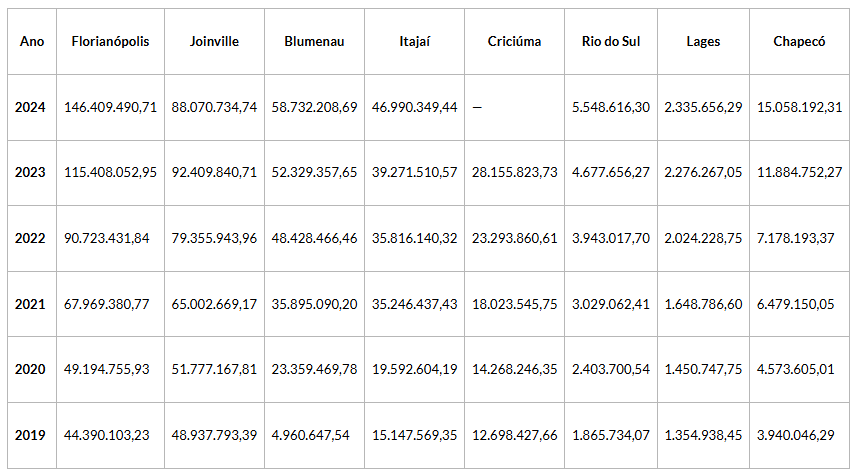The image size is (858, 474).
Task: Click the Chapecó column header
Action: (799, 41)
